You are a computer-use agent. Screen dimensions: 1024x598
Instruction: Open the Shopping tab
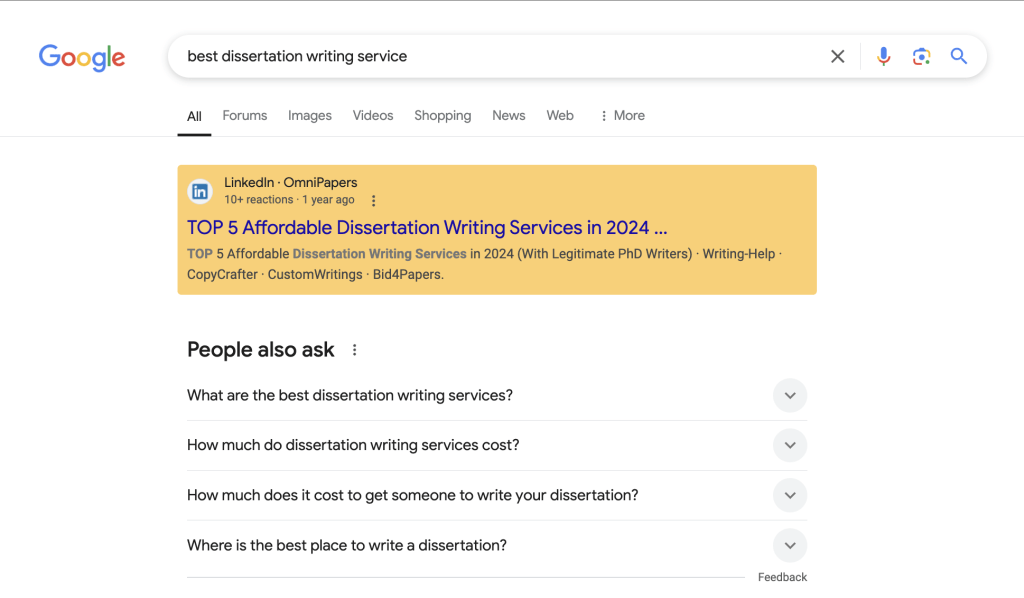[443, 116]
